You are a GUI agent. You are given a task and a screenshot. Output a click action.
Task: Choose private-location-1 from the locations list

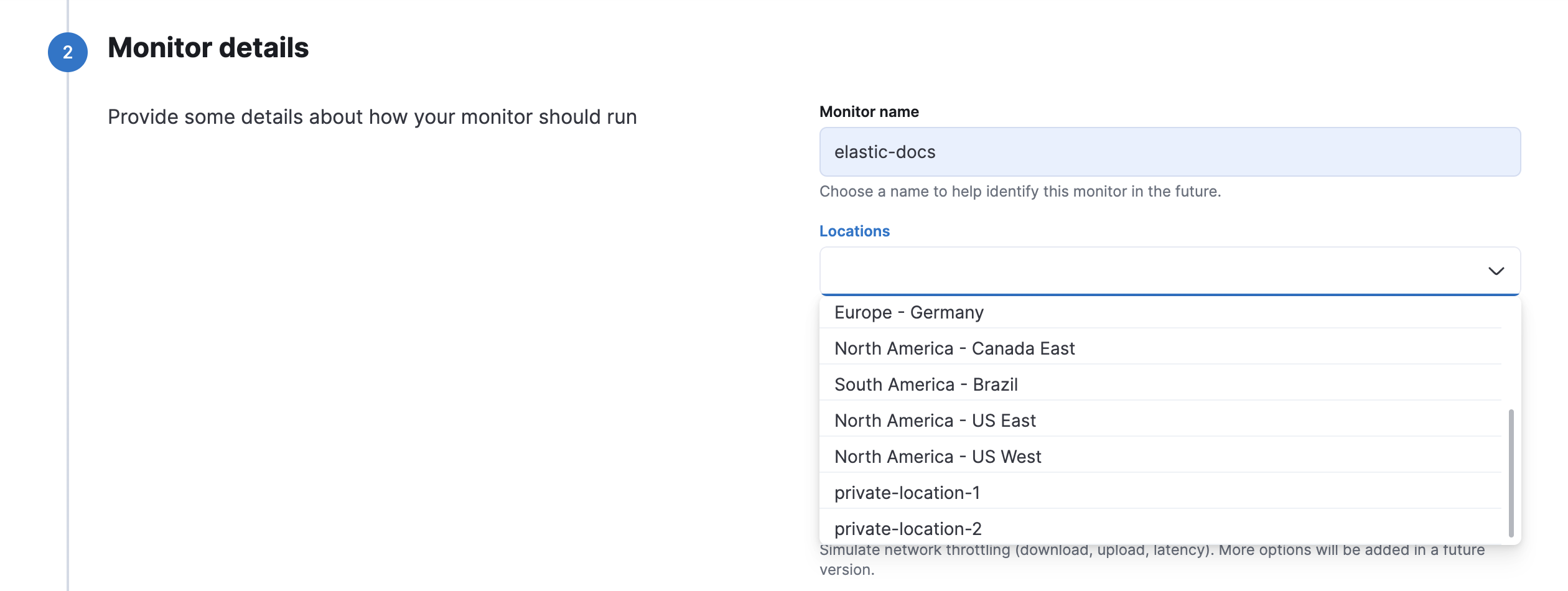pyautogui.click(x=907, y=492)
